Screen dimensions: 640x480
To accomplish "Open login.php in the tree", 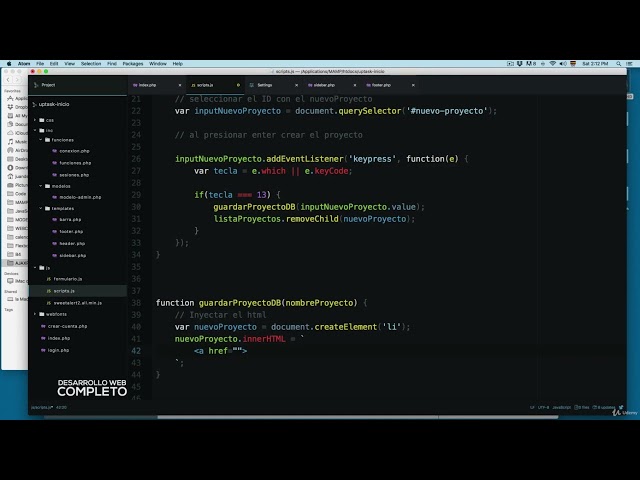I will pos(58,350).
